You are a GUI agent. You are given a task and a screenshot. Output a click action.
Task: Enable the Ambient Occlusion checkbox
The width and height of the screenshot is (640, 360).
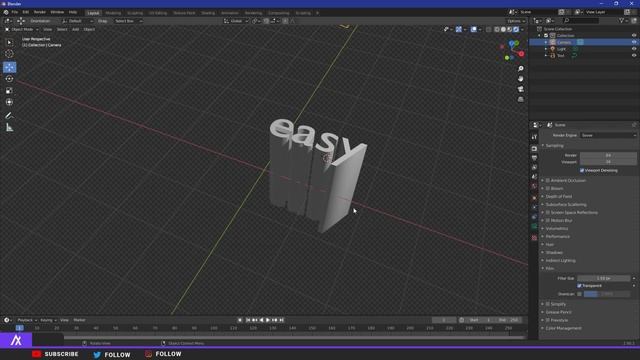point(548,180)
